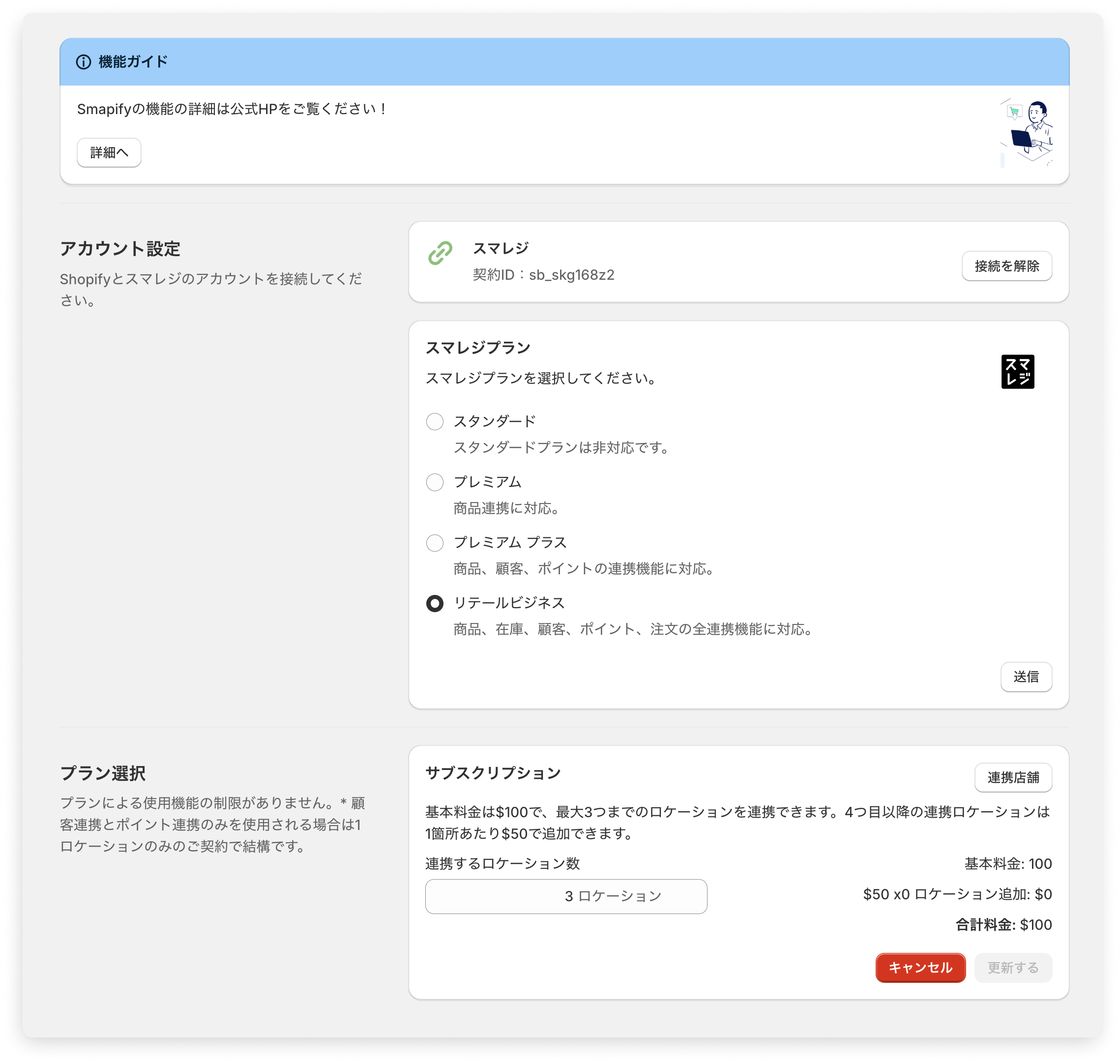Click the green link icon next to スマレジ
The height and width of the screenshot is (1064, 1120).
pos(440,253)
